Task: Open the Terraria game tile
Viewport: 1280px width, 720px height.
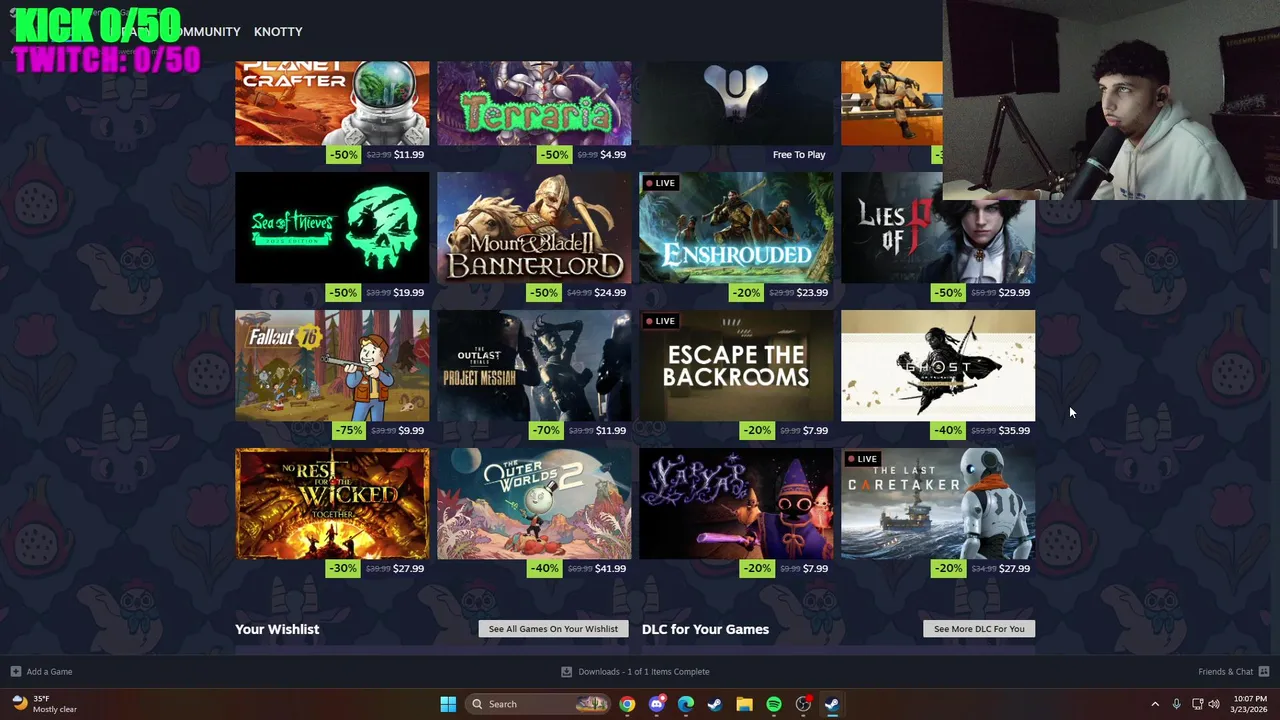Action: [x=534, y=103]
